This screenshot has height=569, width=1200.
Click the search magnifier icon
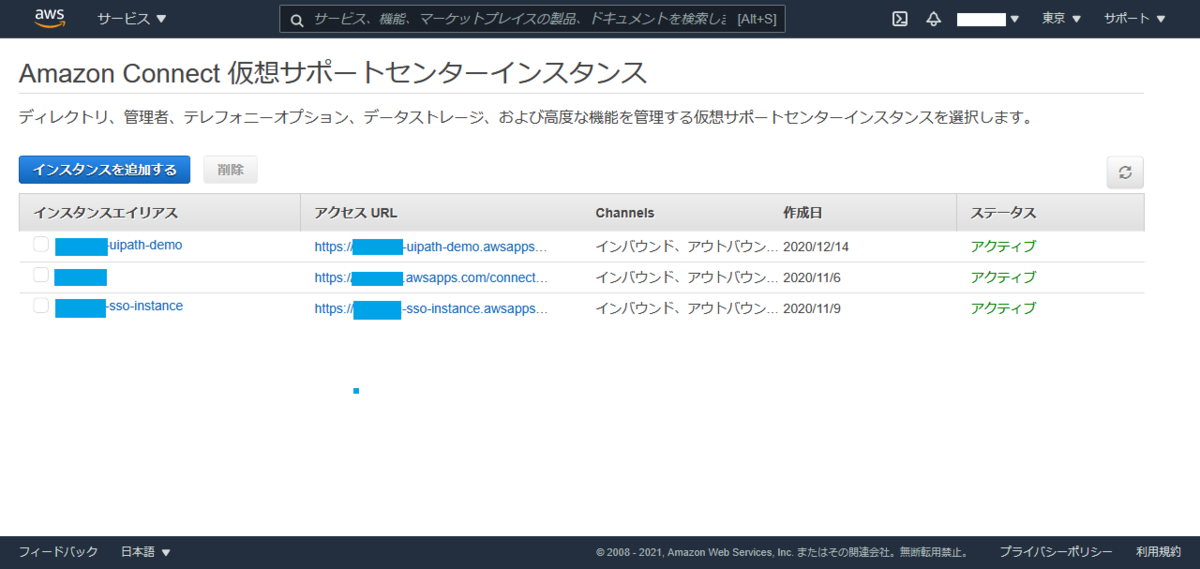(x=296, y=19)
